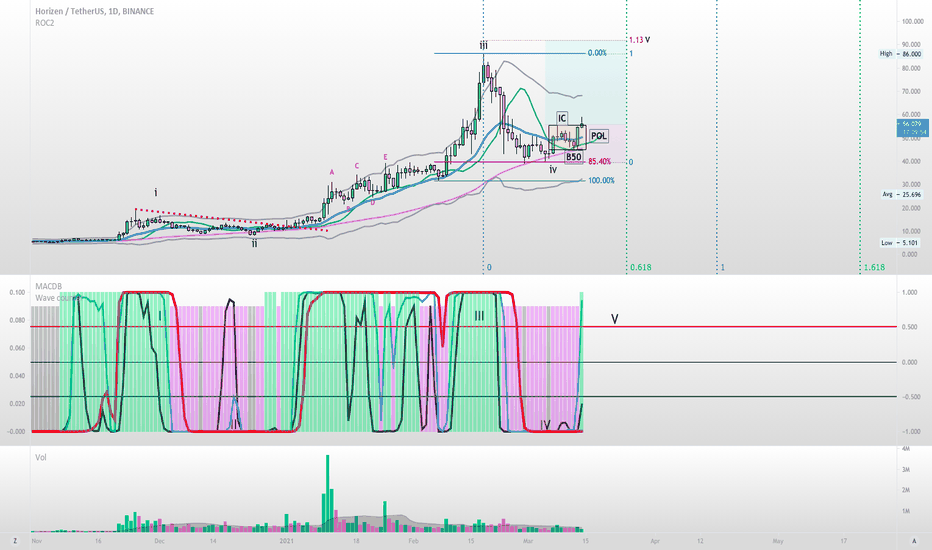Click the 0.080 value on MACDB left axis
The width and height of the screenshot is (932, 550).
click(x=17, y=320)
